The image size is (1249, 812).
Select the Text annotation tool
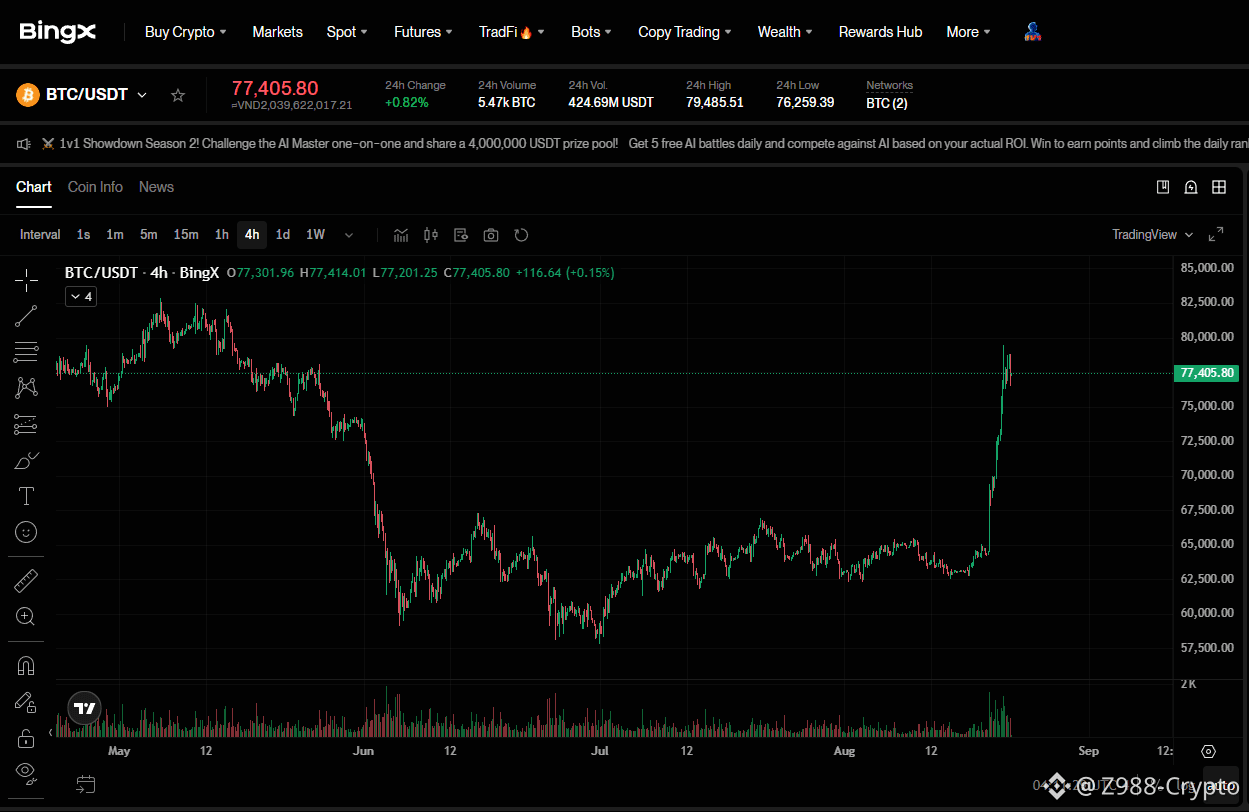(x=26, y=496)
